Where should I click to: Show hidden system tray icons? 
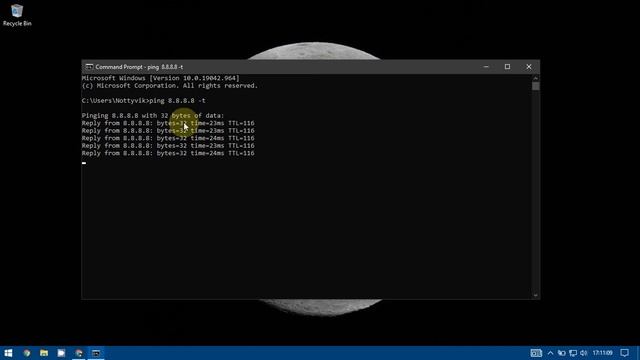click(550, 353)
